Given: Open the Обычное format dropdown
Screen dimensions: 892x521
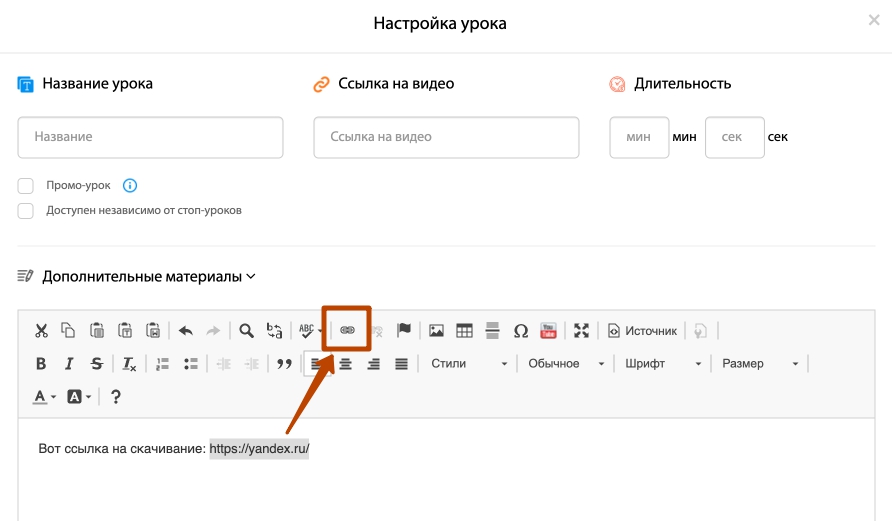Looking at the screenshot, I should [x=566, y=363].
